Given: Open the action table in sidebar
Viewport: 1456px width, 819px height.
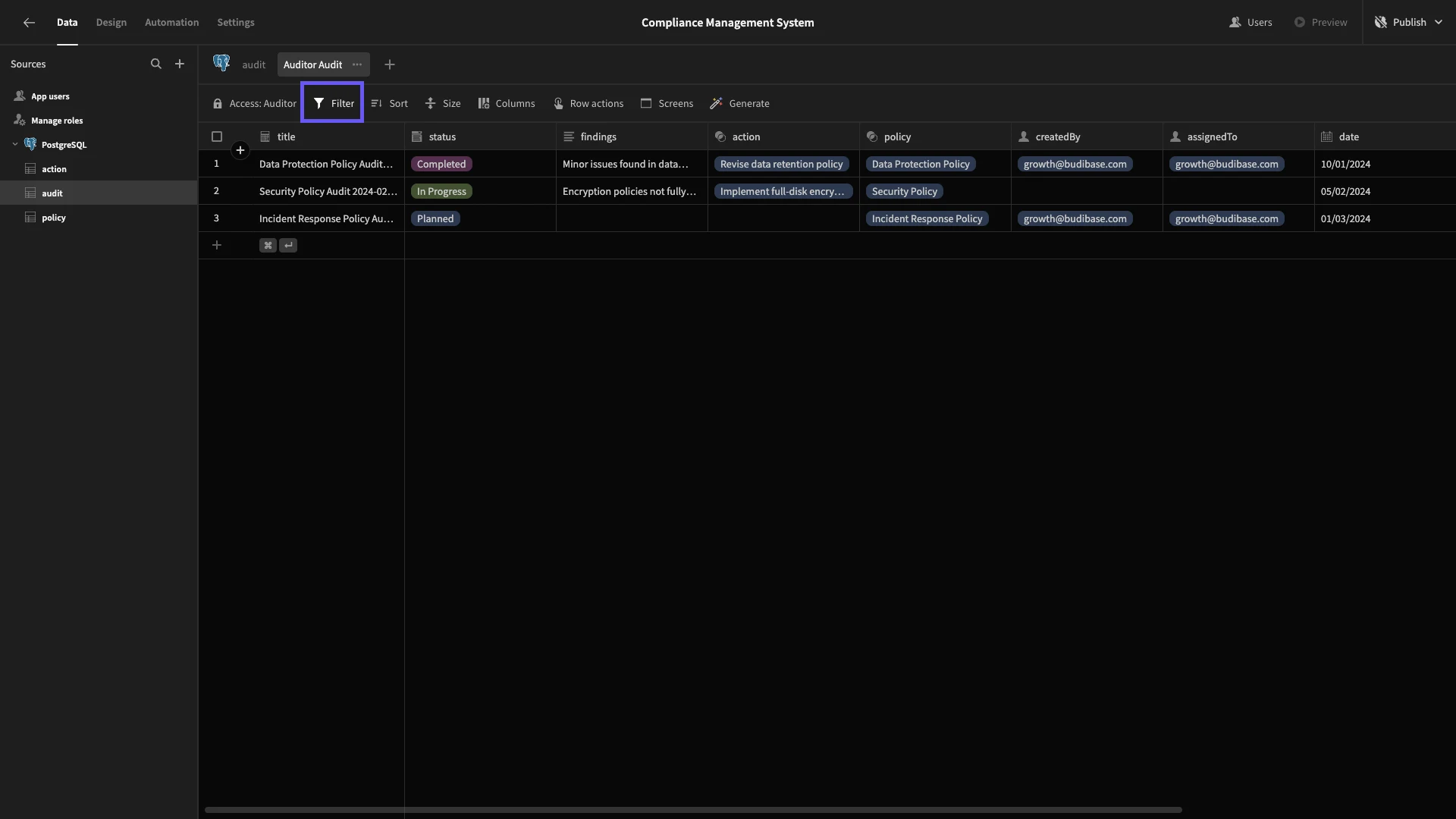Looking at the screenshot, I should tap(99, 169).
